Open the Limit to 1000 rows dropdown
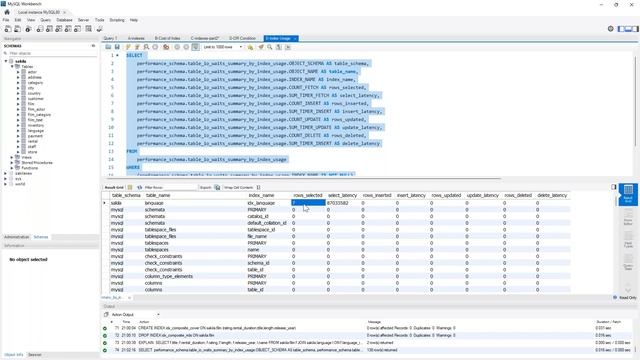Screen dimensions: 640x360 [222, 47]
